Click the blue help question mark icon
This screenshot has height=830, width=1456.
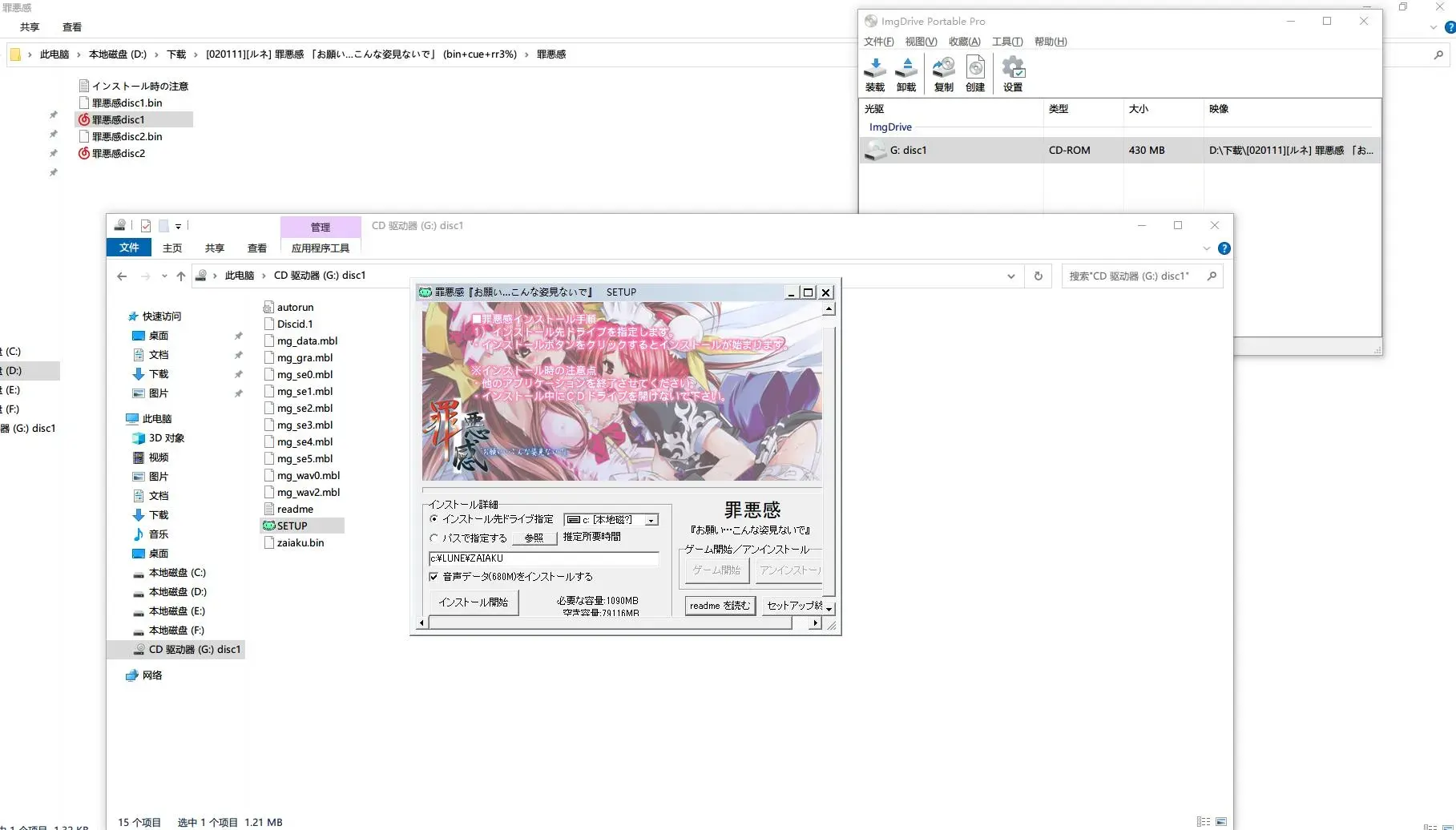click(1224, 248)
